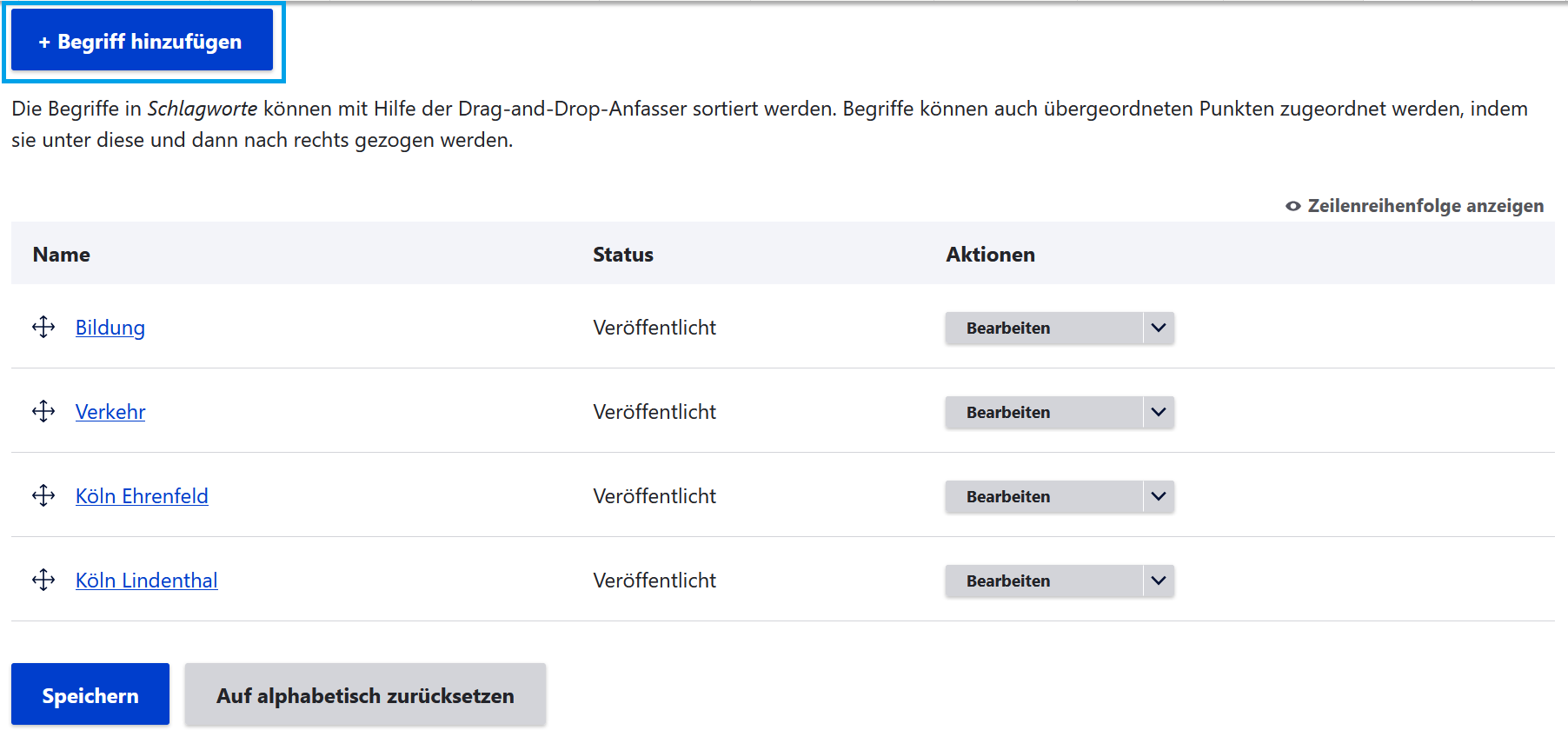The height and width of the screenshot is (730, 1568).
Task: Click the Begriff hinzufügen button
Action: tap(143, 41)
